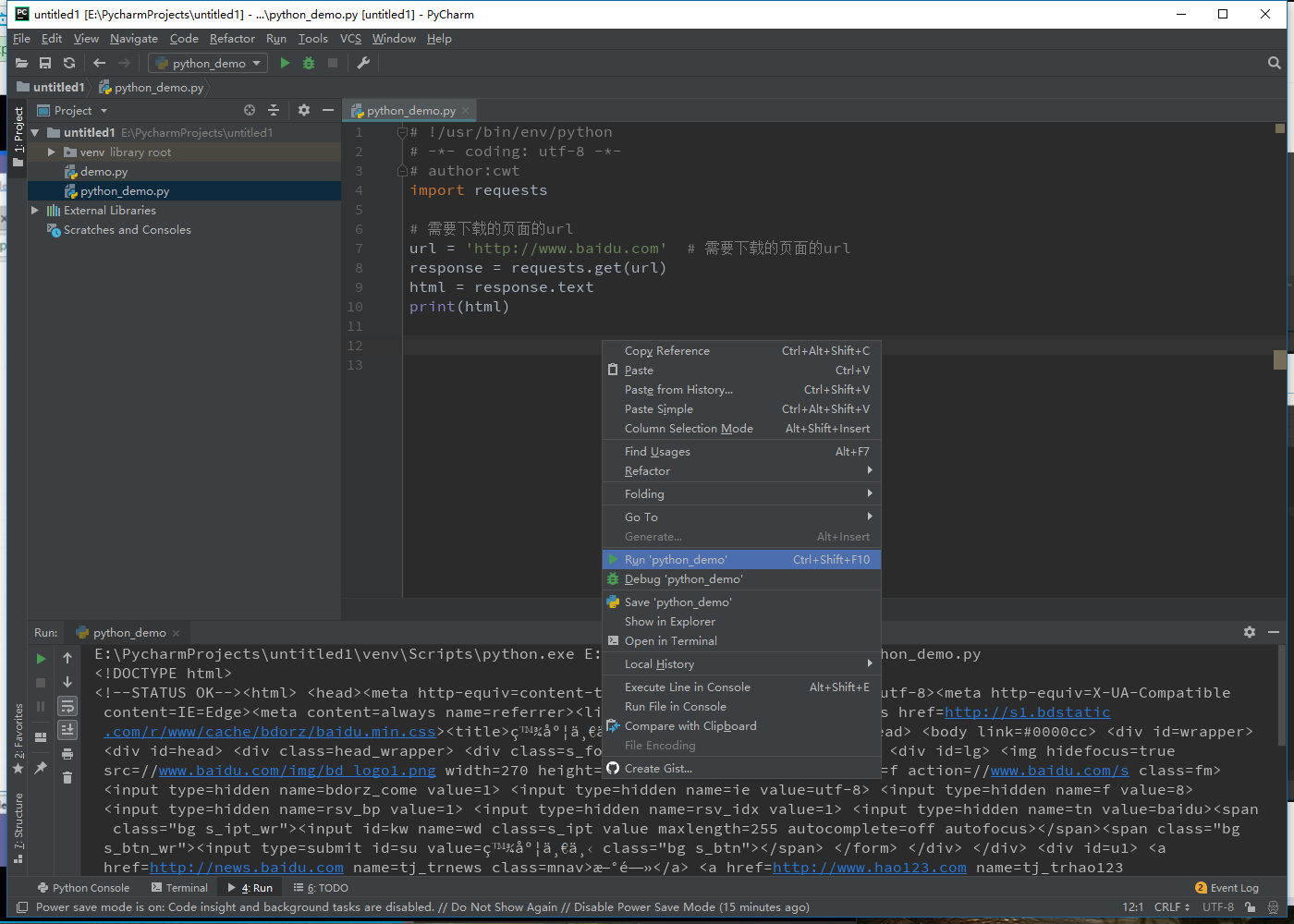This screenshot has height=924, width=1294.
Task: Choose Compare with Clipboard
Action: coord(741,726)
